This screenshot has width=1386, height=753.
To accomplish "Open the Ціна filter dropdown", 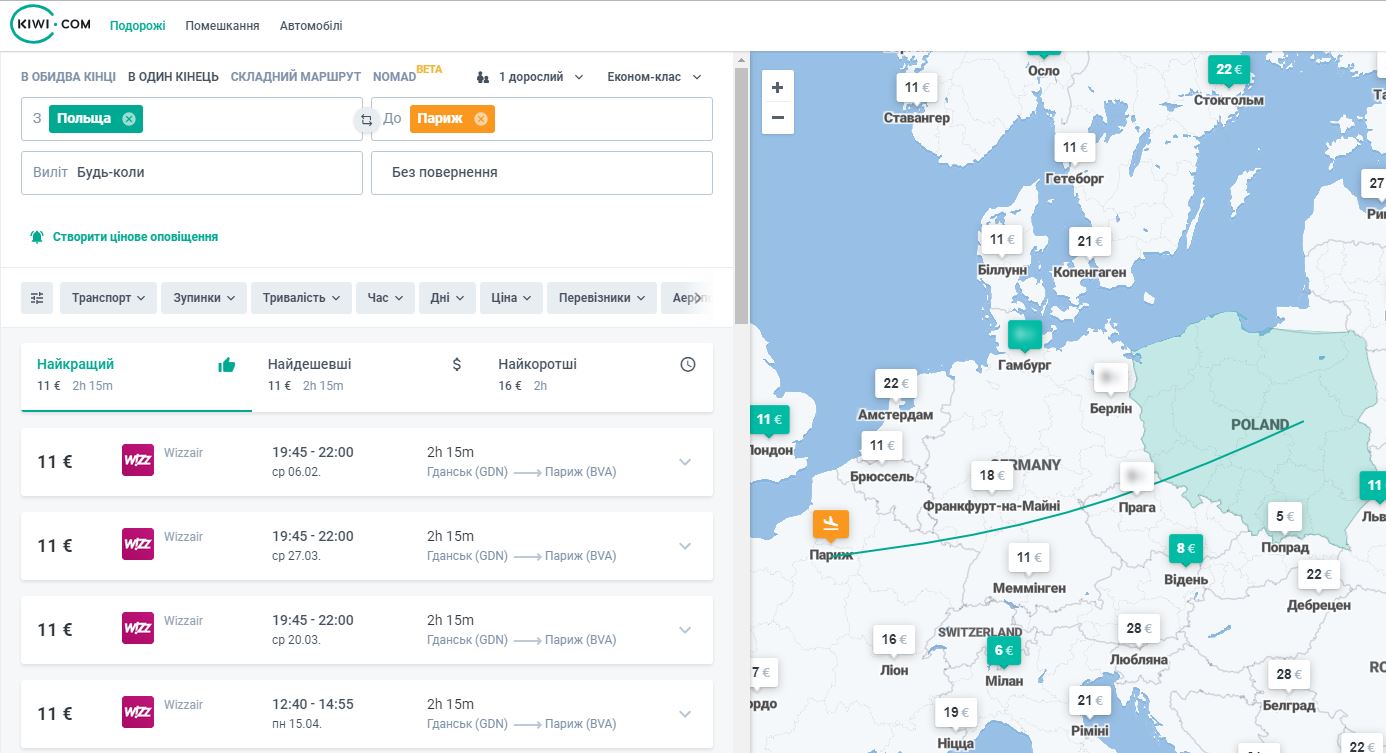I will point(511,297).
